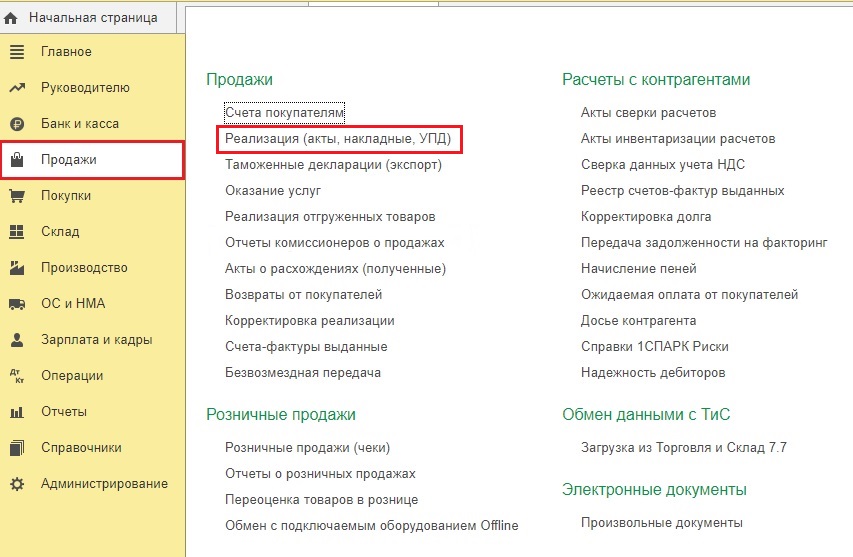The height and width of the screenshot is (557, 853).
Task: Click the Операции Дт/Кт icon
Action: click(17, 376)
